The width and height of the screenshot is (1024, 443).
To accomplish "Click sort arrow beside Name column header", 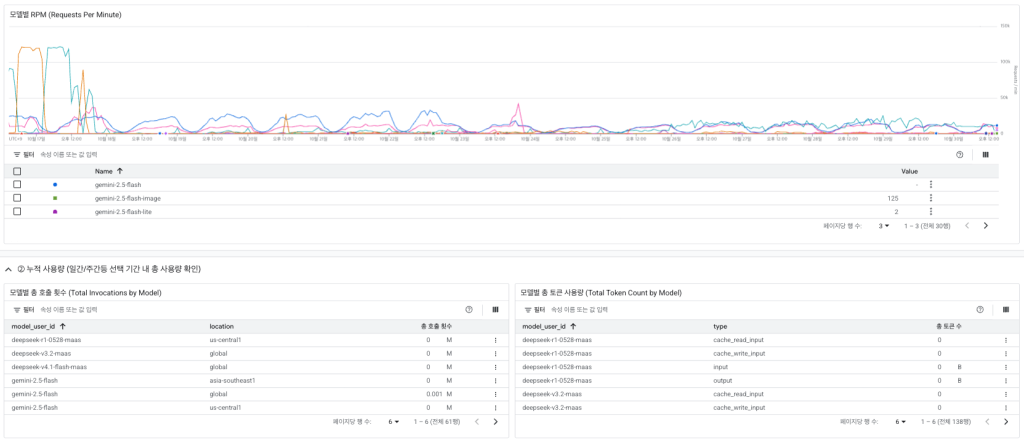I will pyautogui.click(x=120, y=171).
